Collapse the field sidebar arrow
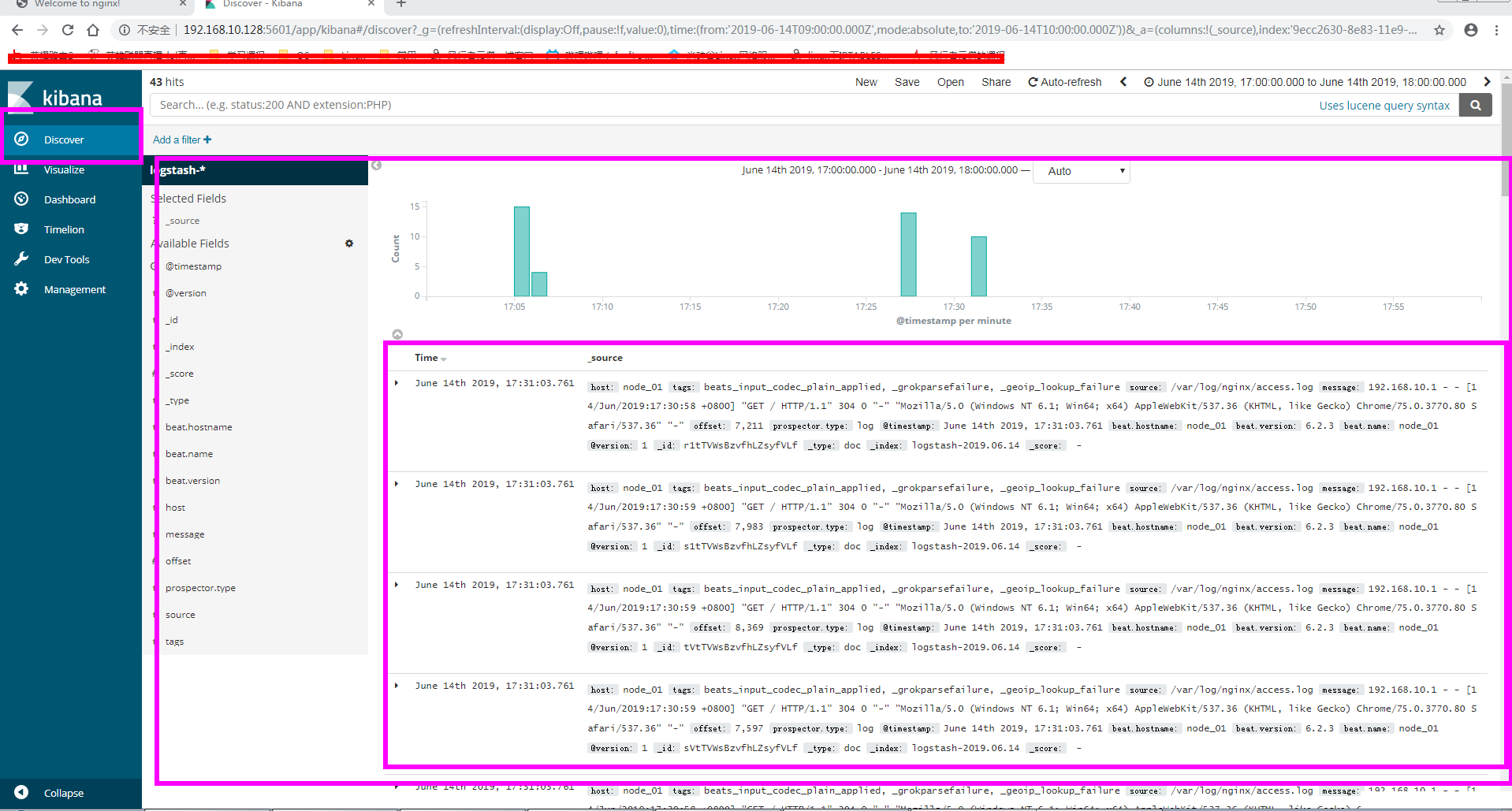The image size is (1512, 811). [377, 166]
